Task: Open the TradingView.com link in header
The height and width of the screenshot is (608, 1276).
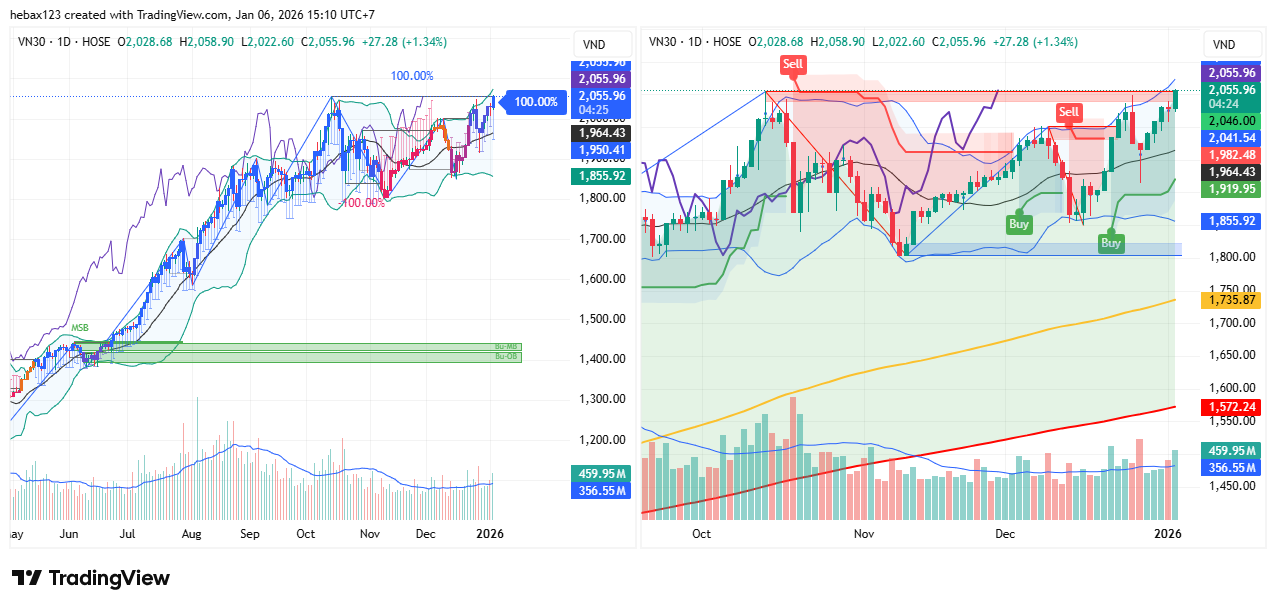Action: pos(156,16)
